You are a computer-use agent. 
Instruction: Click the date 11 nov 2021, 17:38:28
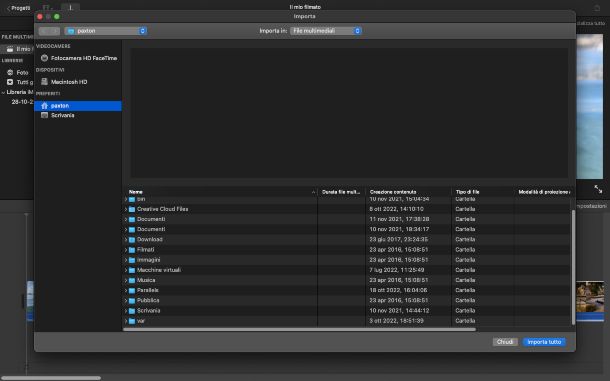tap(399, 219)
